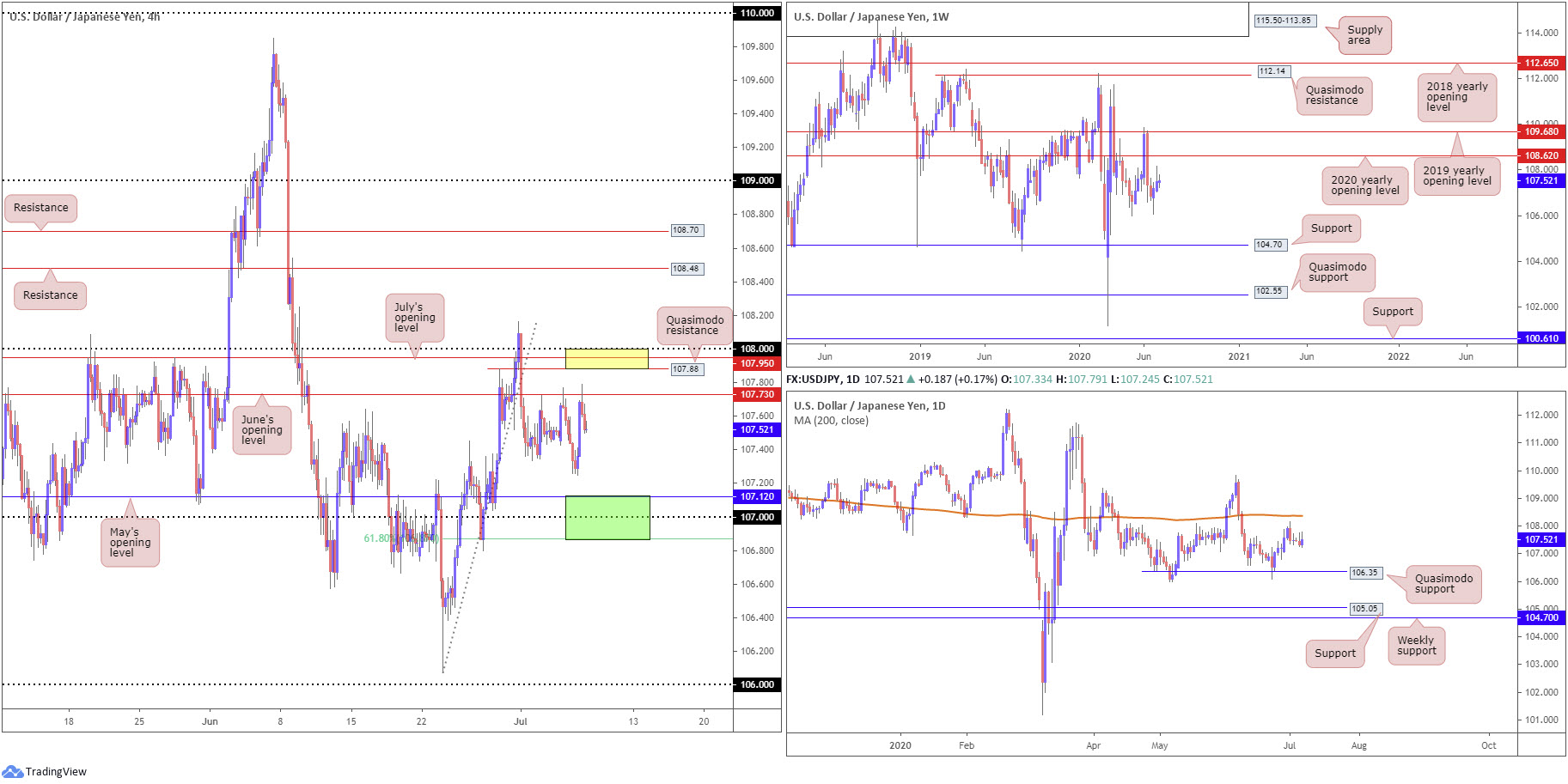Click the red 109.680 axis tag
1568x784 pixels.
[1541, 131]
